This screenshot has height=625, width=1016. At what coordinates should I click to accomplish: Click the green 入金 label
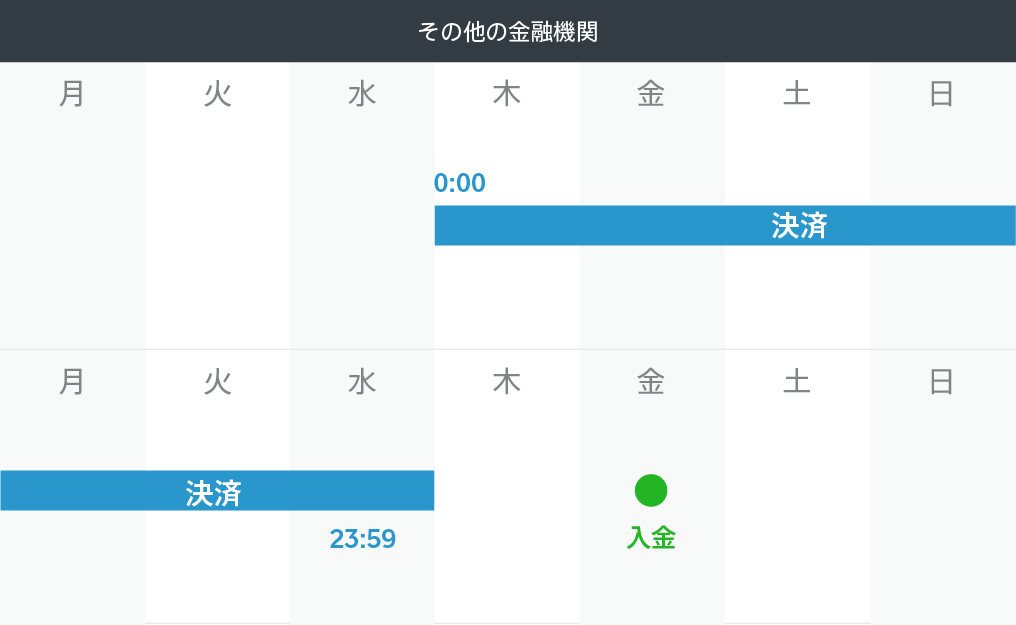pyautogui.click(x=651, y=539)
